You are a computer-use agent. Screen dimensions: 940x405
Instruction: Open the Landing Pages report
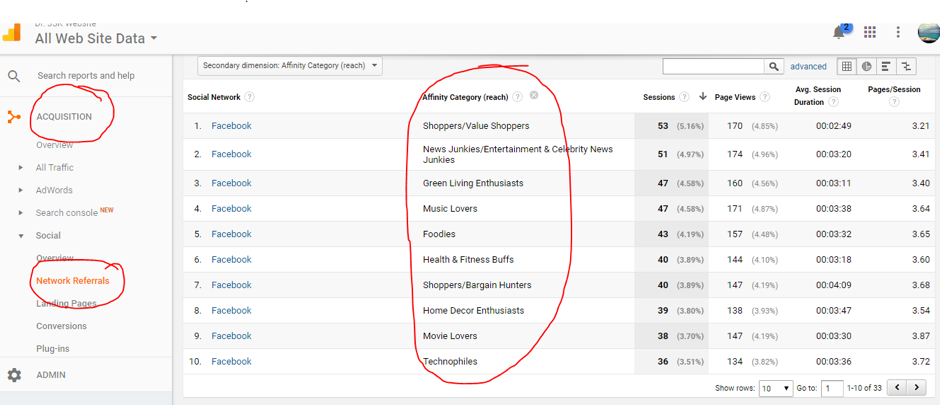pyautogui.click(x=66, y=303)
